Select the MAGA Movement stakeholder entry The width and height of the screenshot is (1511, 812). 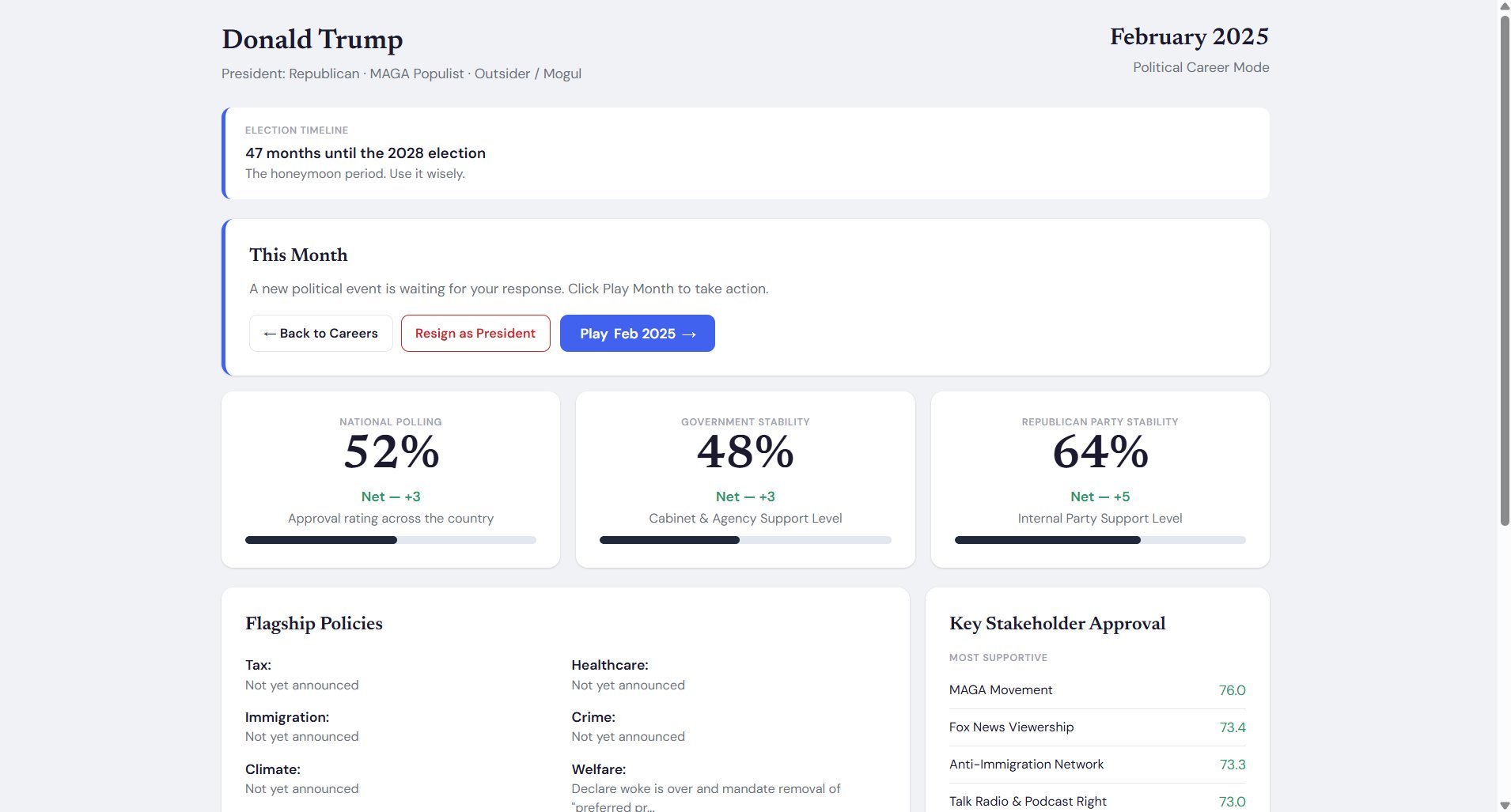tap(1096, 689)
